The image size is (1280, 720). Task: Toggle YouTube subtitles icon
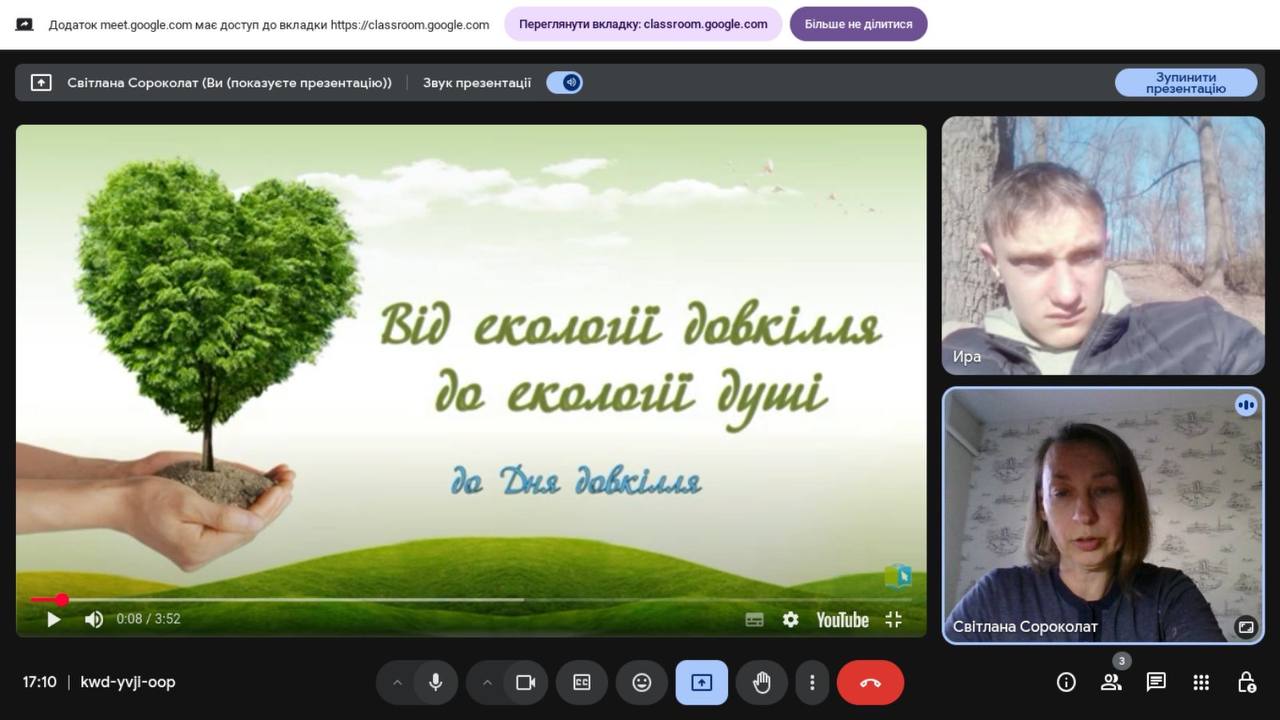coord(755,620)
